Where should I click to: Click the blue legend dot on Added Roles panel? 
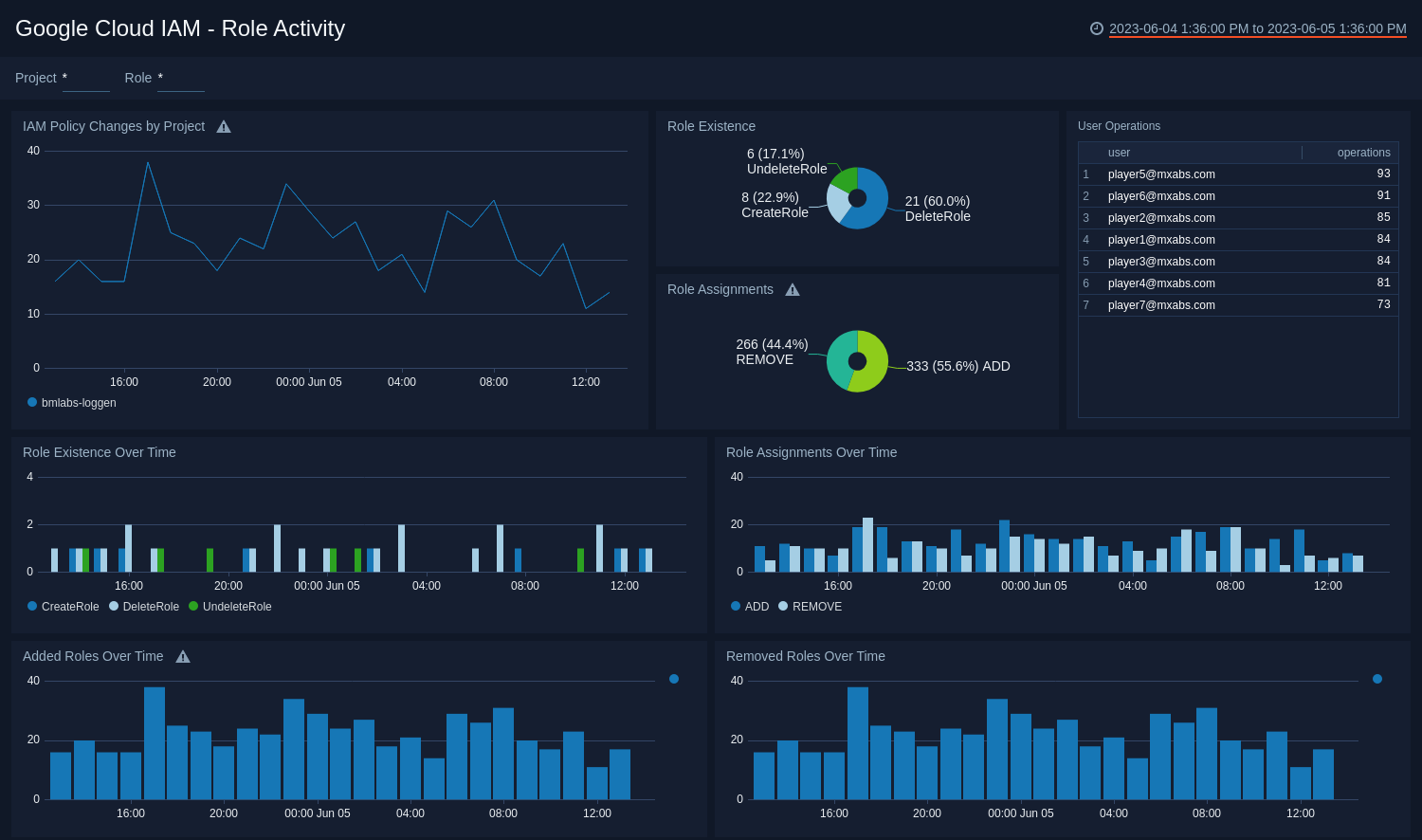coord(674,679)
